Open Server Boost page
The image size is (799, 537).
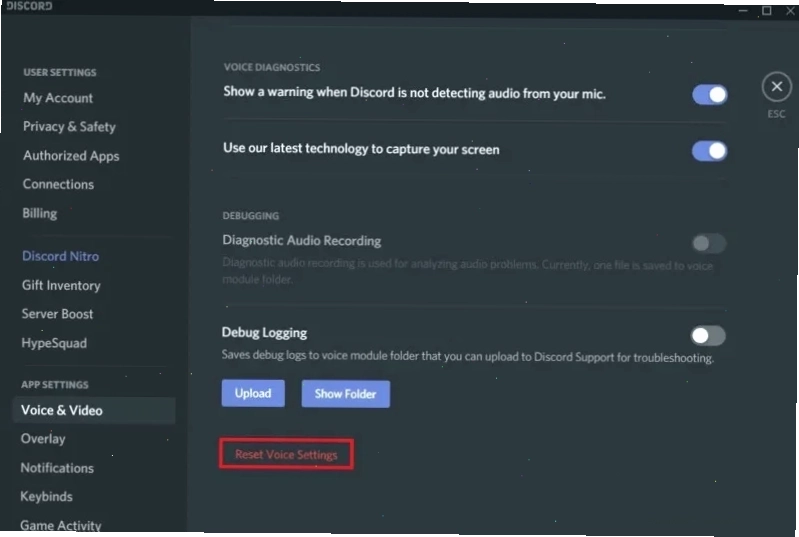pyautogui.click(x=57, y=314)
